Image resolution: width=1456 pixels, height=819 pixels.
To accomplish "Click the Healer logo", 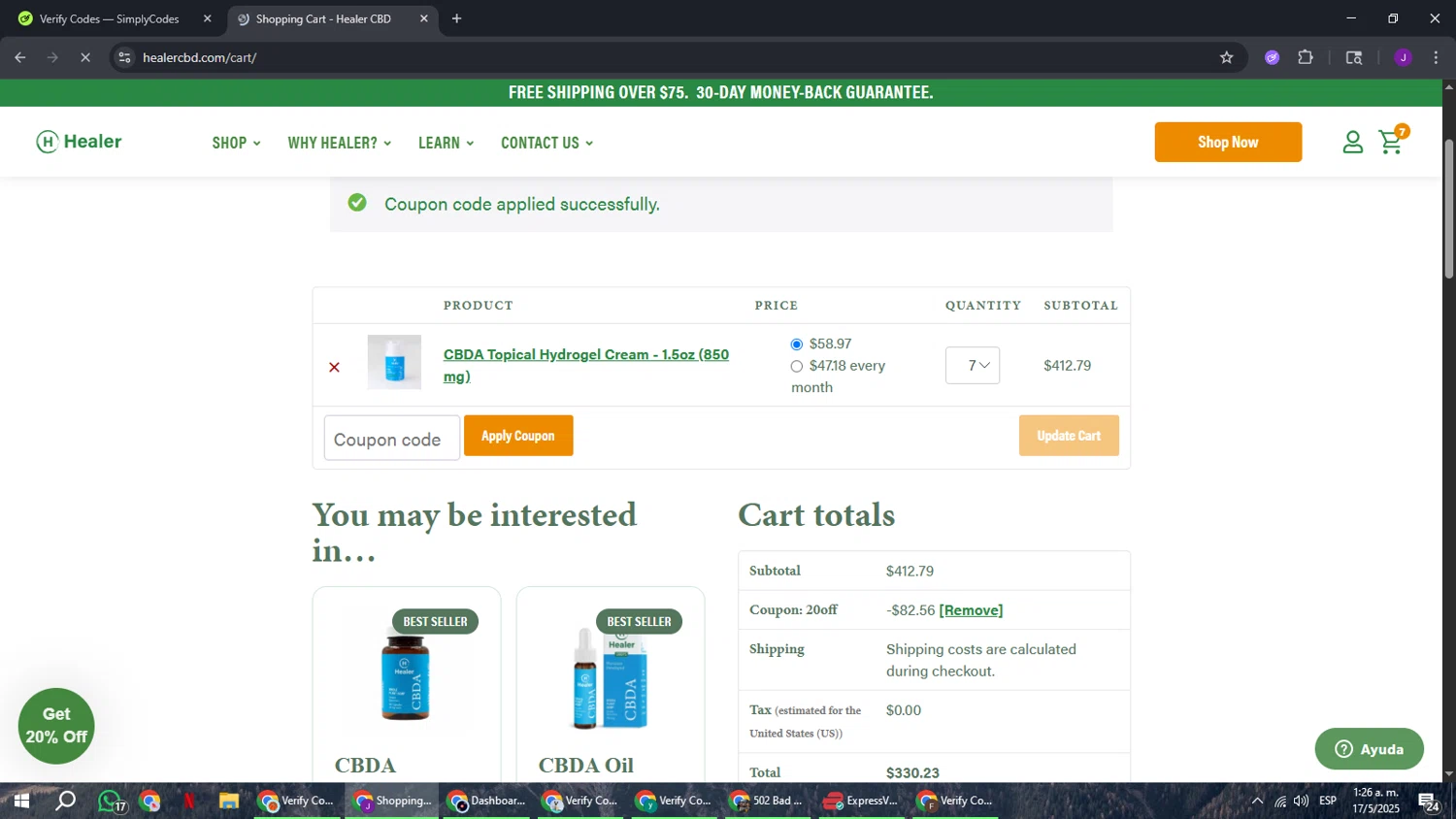I will [x=79, y=142].
